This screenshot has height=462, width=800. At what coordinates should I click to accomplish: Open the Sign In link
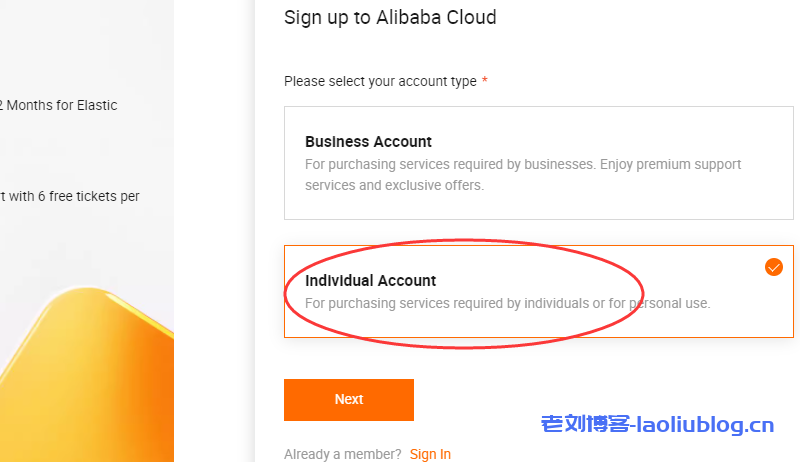pyautogui.click(x=430, y=454)
